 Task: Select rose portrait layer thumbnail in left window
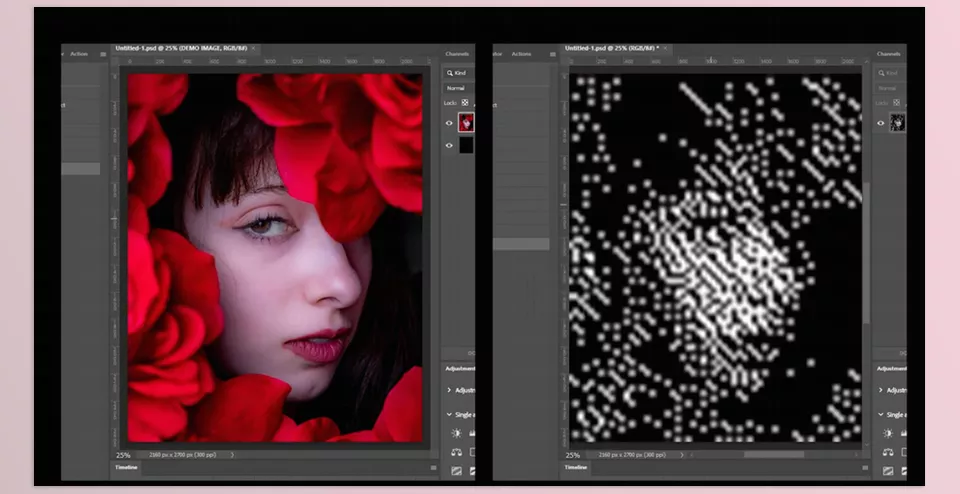coord(467,122)
